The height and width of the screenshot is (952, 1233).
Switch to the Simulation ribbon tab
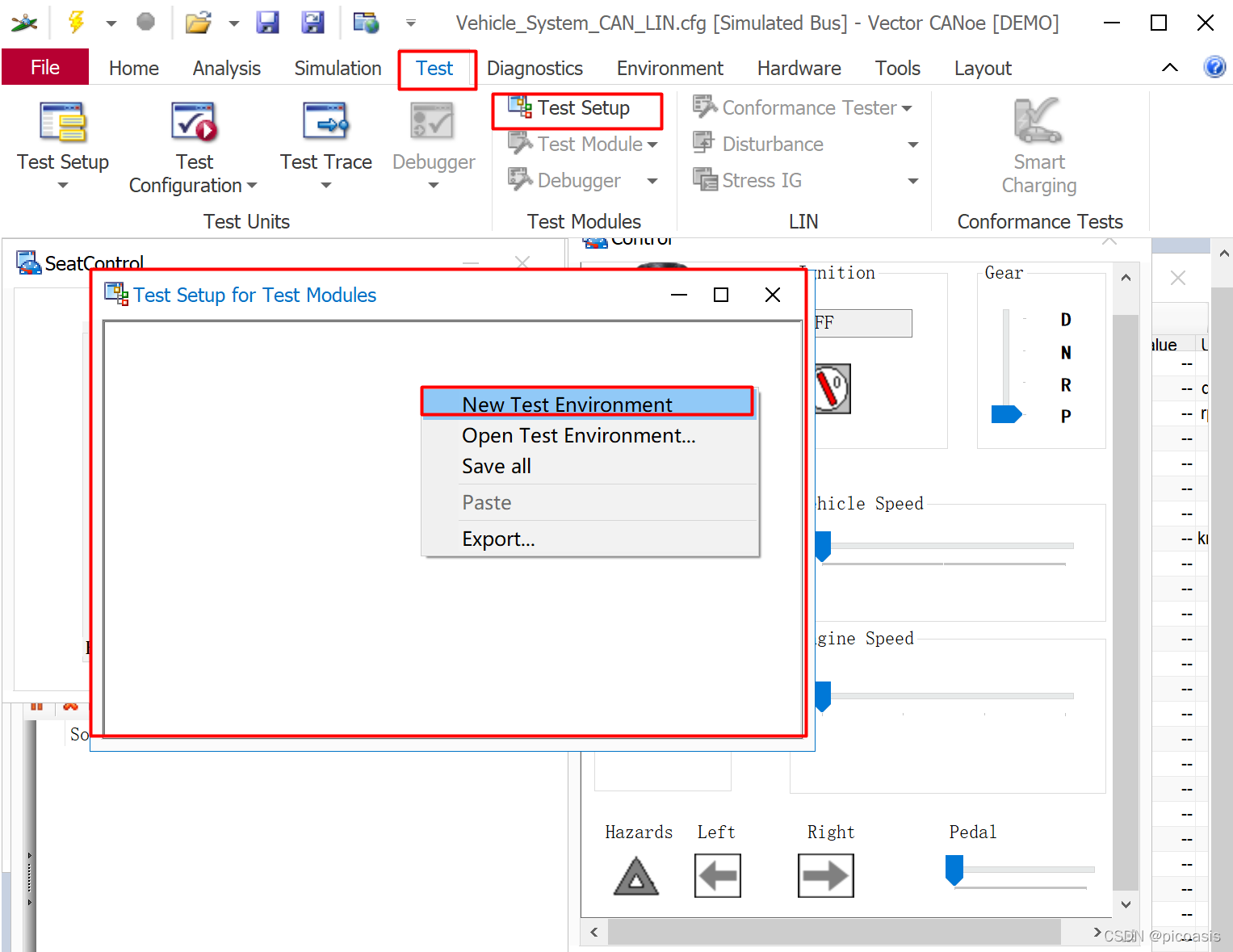tap(338, 69)
